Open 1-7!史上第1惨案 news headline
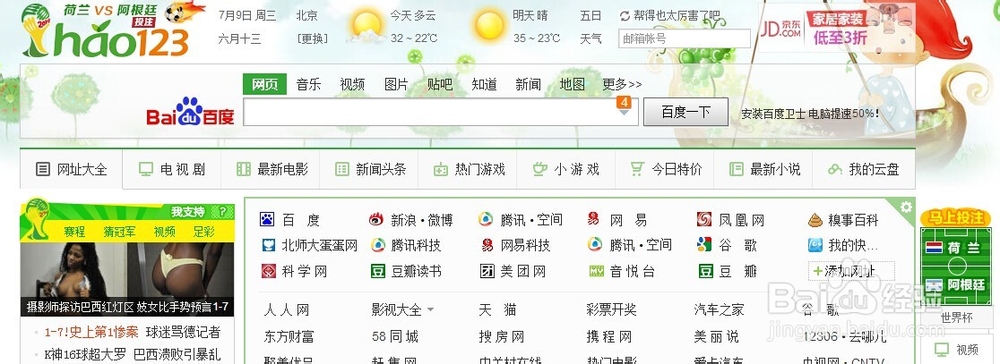The height and width of the screenshot is (364, 1000). pos(91,332)
